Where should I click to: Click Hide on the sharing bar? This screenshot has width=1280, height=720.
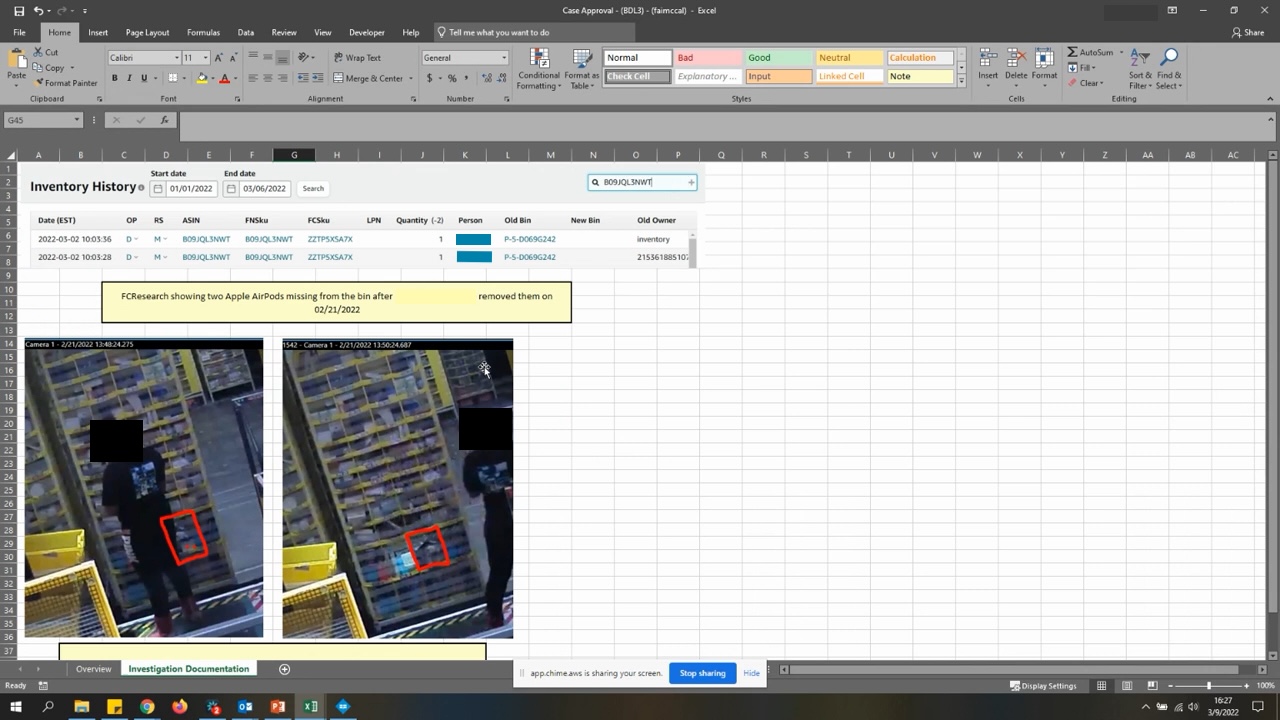[x=751, y=673]
